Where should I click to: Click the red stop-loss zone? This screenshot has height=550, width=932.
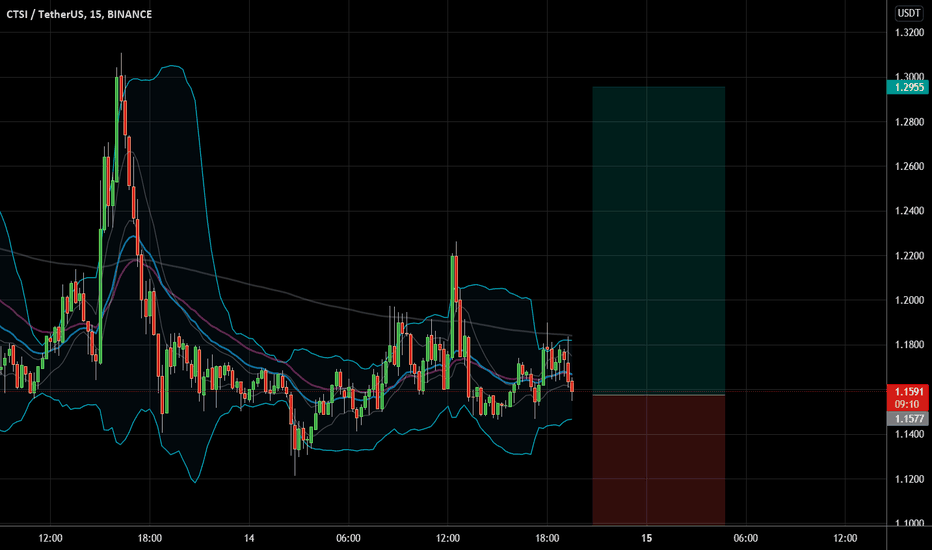[x=659, y=460]
